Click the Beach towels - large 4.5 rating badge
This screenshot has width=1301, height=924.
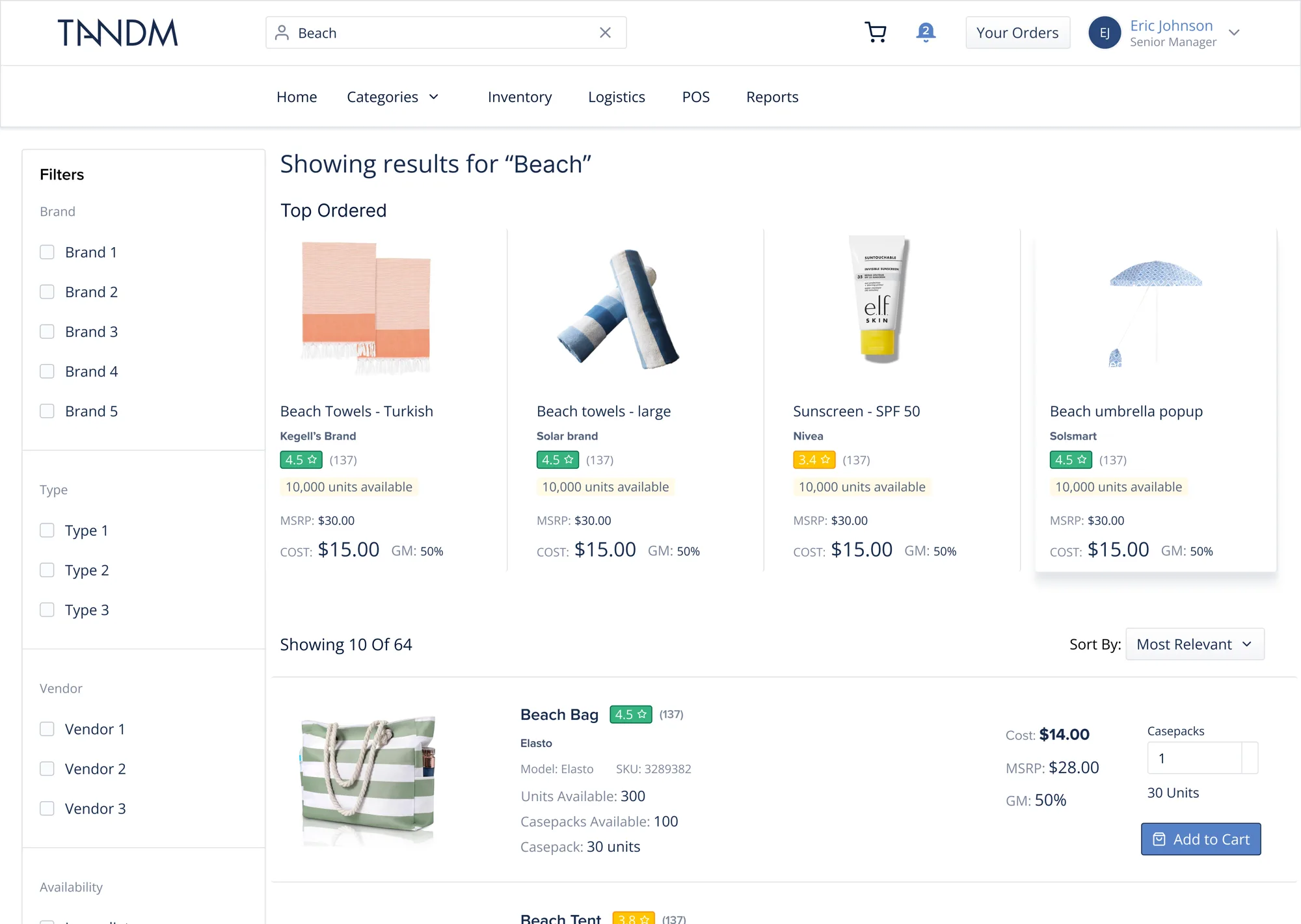tap(557, 460)
